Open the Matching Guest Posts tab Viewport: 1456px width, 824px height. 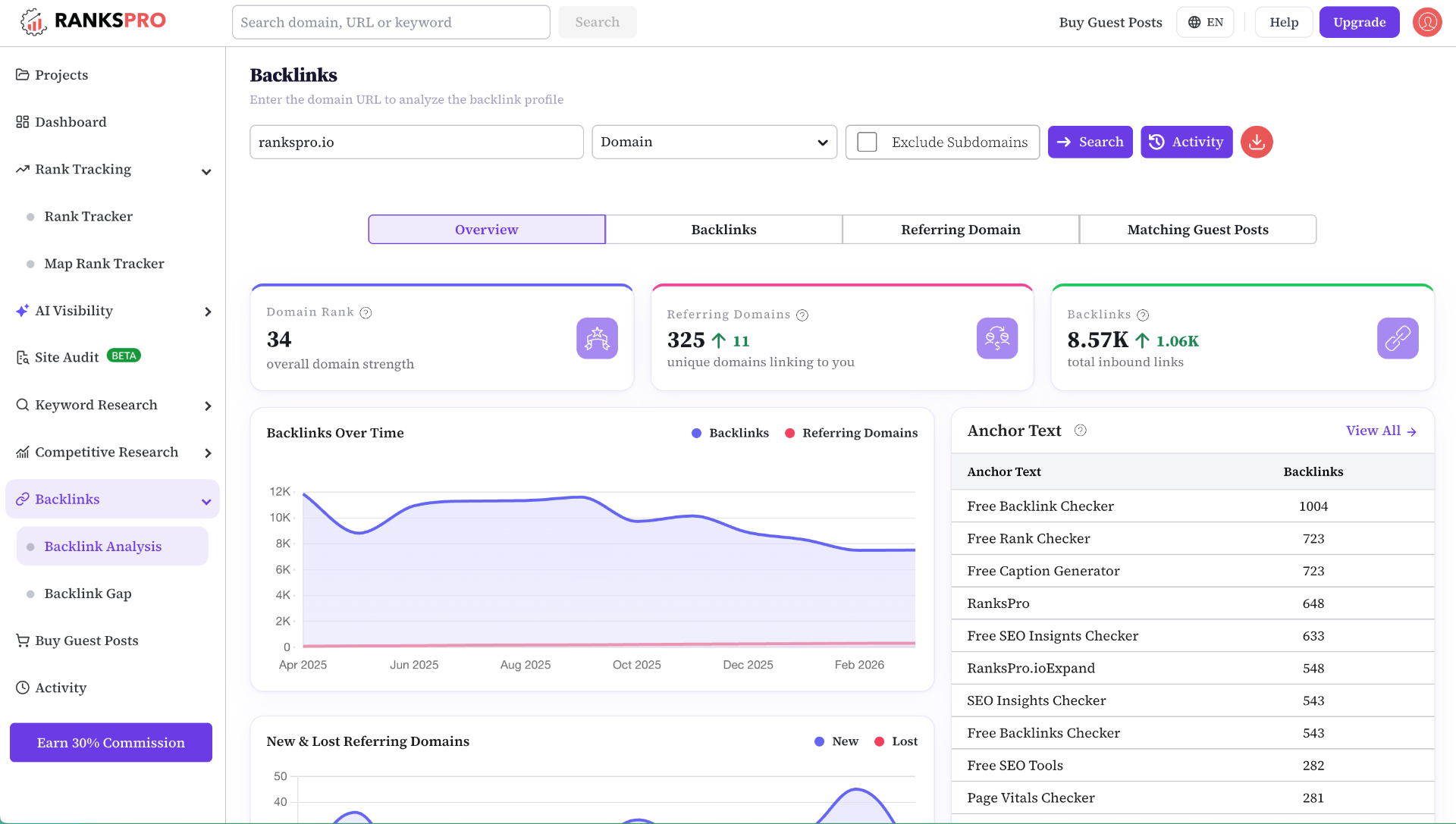click(1198, 230)
